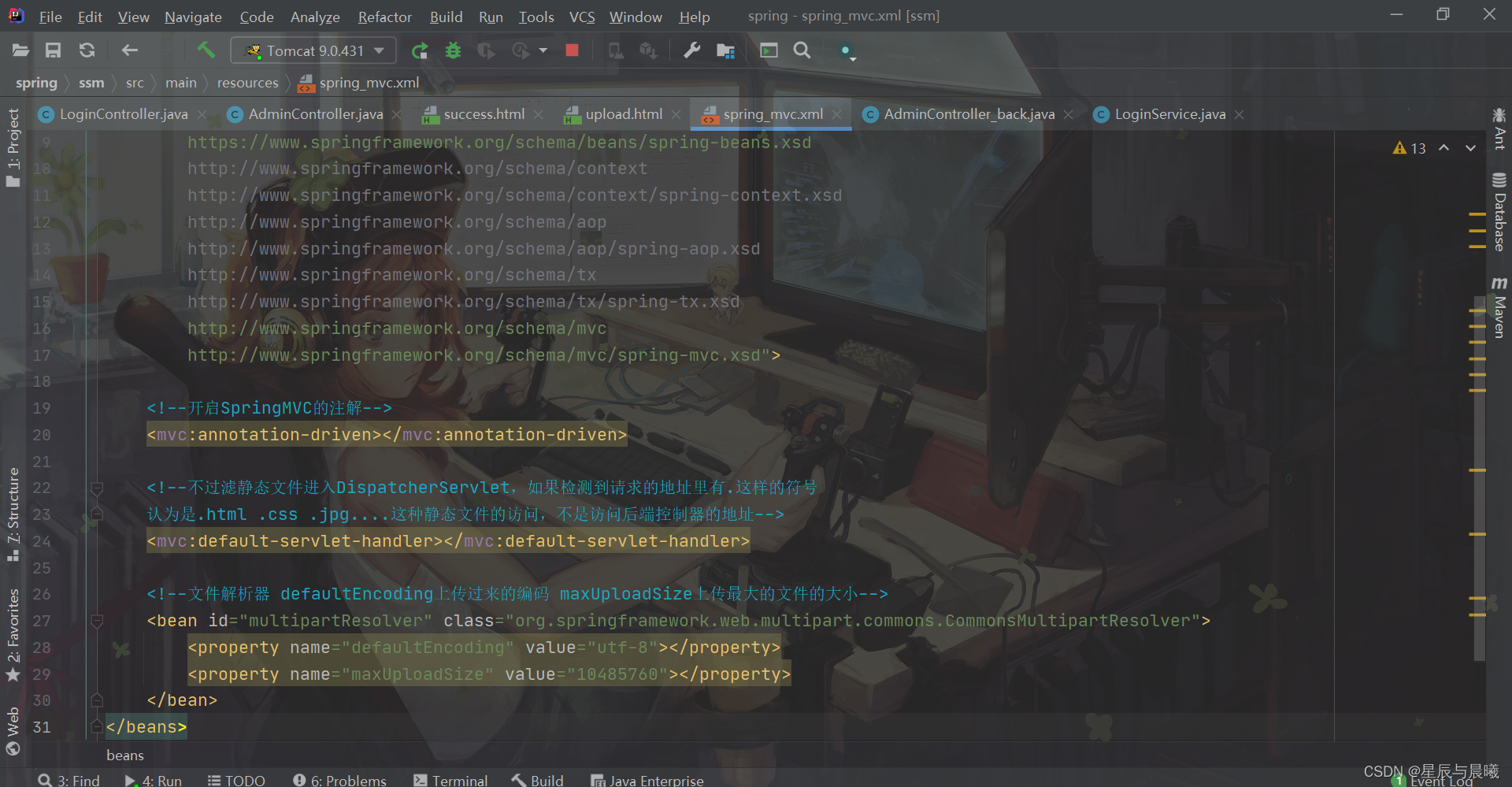Open Project Structure icon
The width and height of the screenshot is (1512, 787).
tap(725, 51)
